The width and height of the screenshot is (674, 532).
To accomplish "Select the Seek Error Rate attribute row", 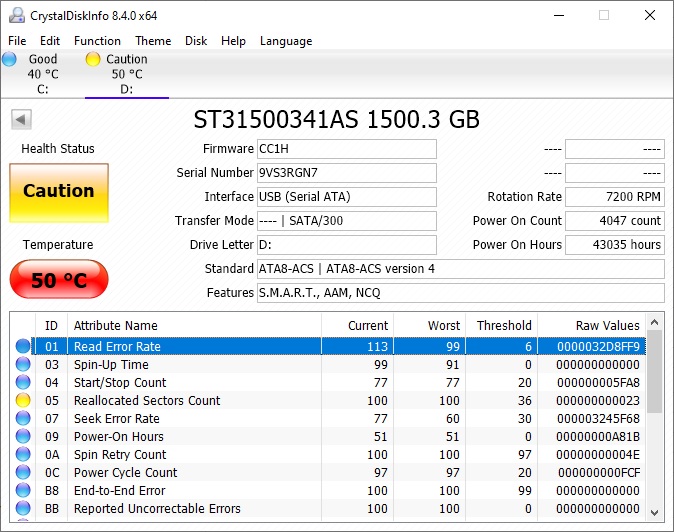I will click(328, 419).
